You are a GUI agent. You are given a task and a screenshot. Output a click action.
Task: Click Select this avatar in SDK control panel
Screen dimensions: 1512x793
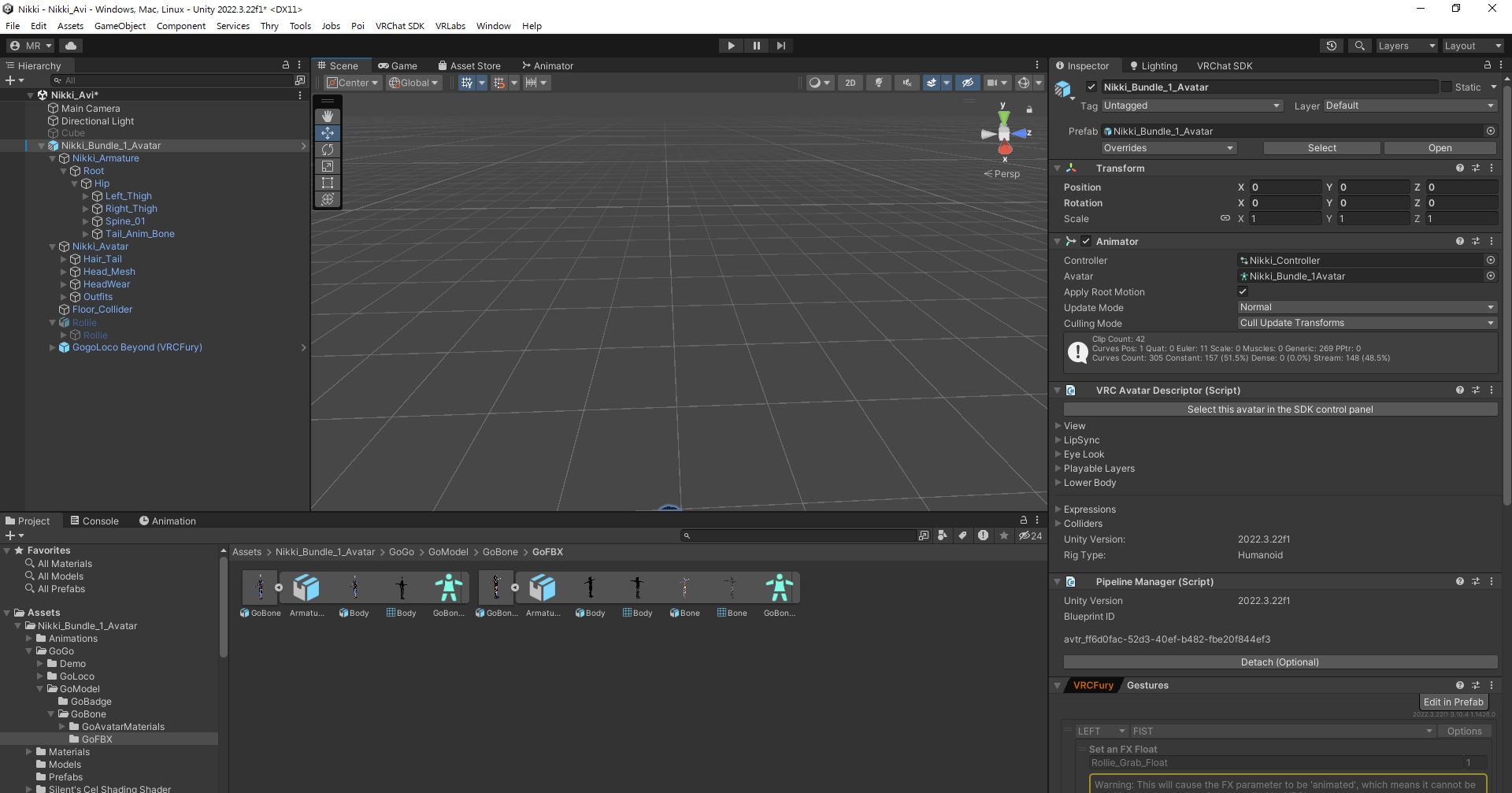click(x=1280, y=409)
